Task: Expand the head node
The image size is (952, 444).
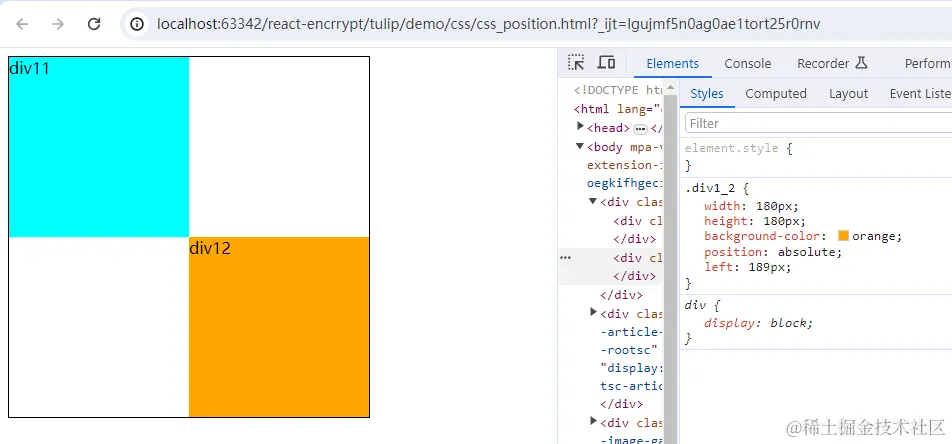Action: coord(580,126)
